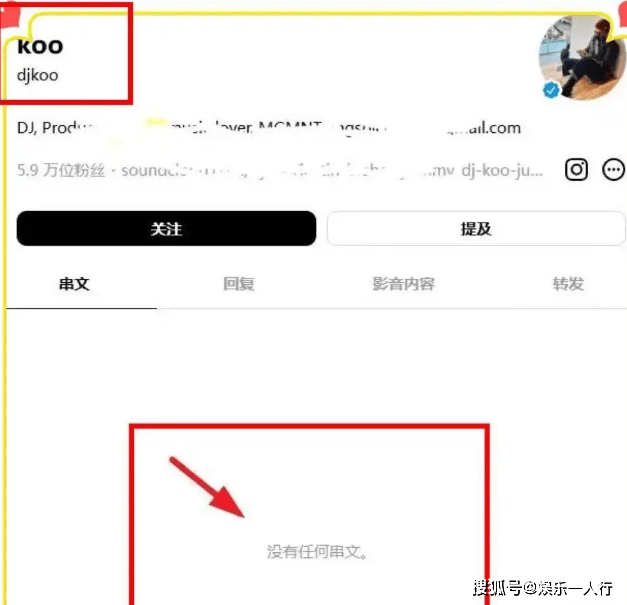
Task: Click the black 关注 follow button
Action: (x=166, y=228)
